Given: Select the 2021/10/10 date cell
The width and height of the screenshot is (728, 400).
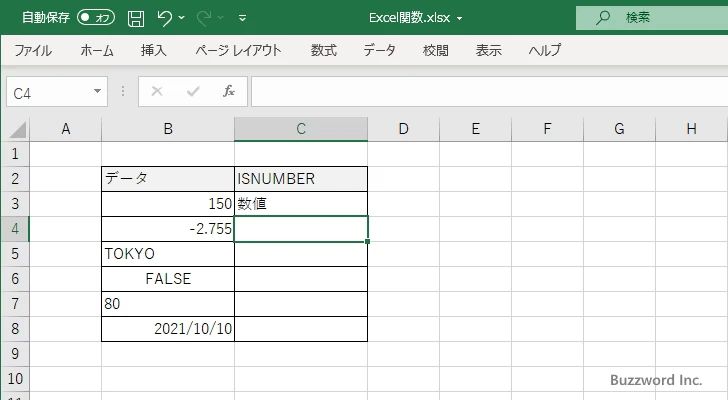Looking at the screenshot, I should coord(168,329).
